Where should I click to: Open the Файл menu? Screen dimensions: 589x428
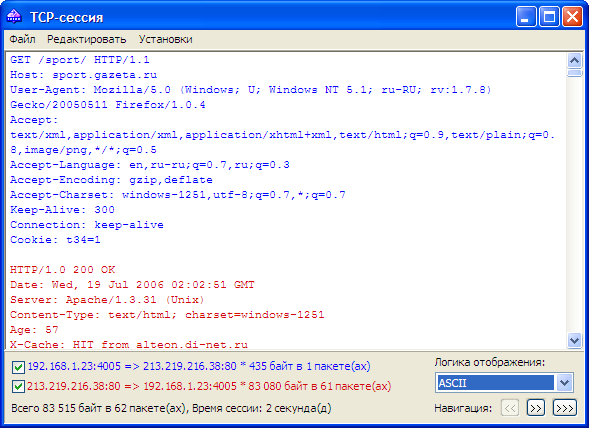22,39
